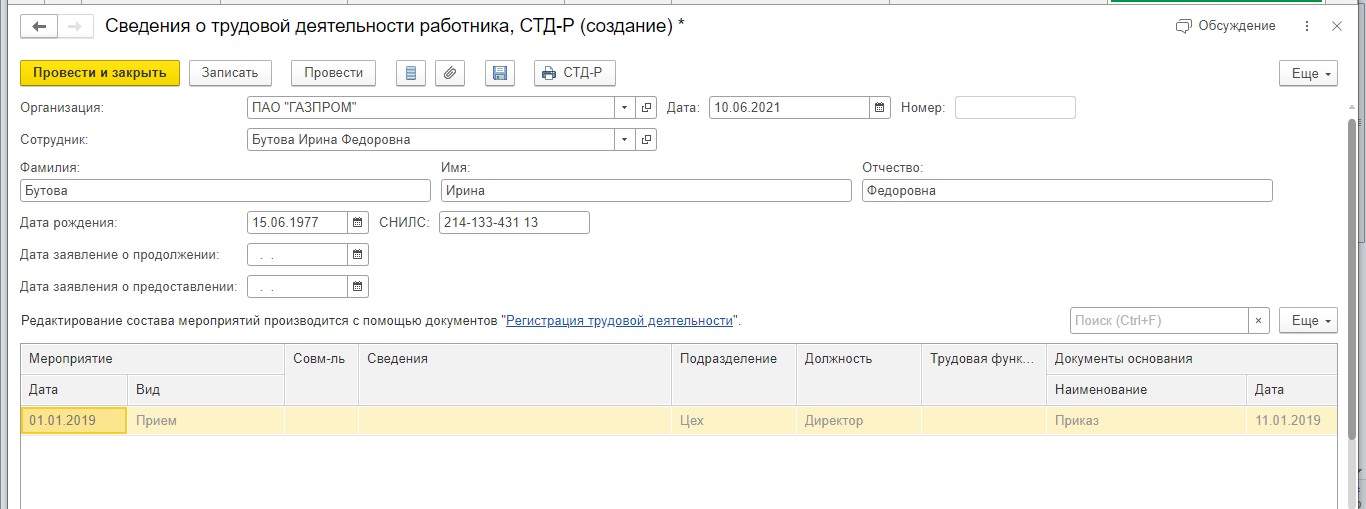Click the Провести и закрыть button

coord(100,73)
